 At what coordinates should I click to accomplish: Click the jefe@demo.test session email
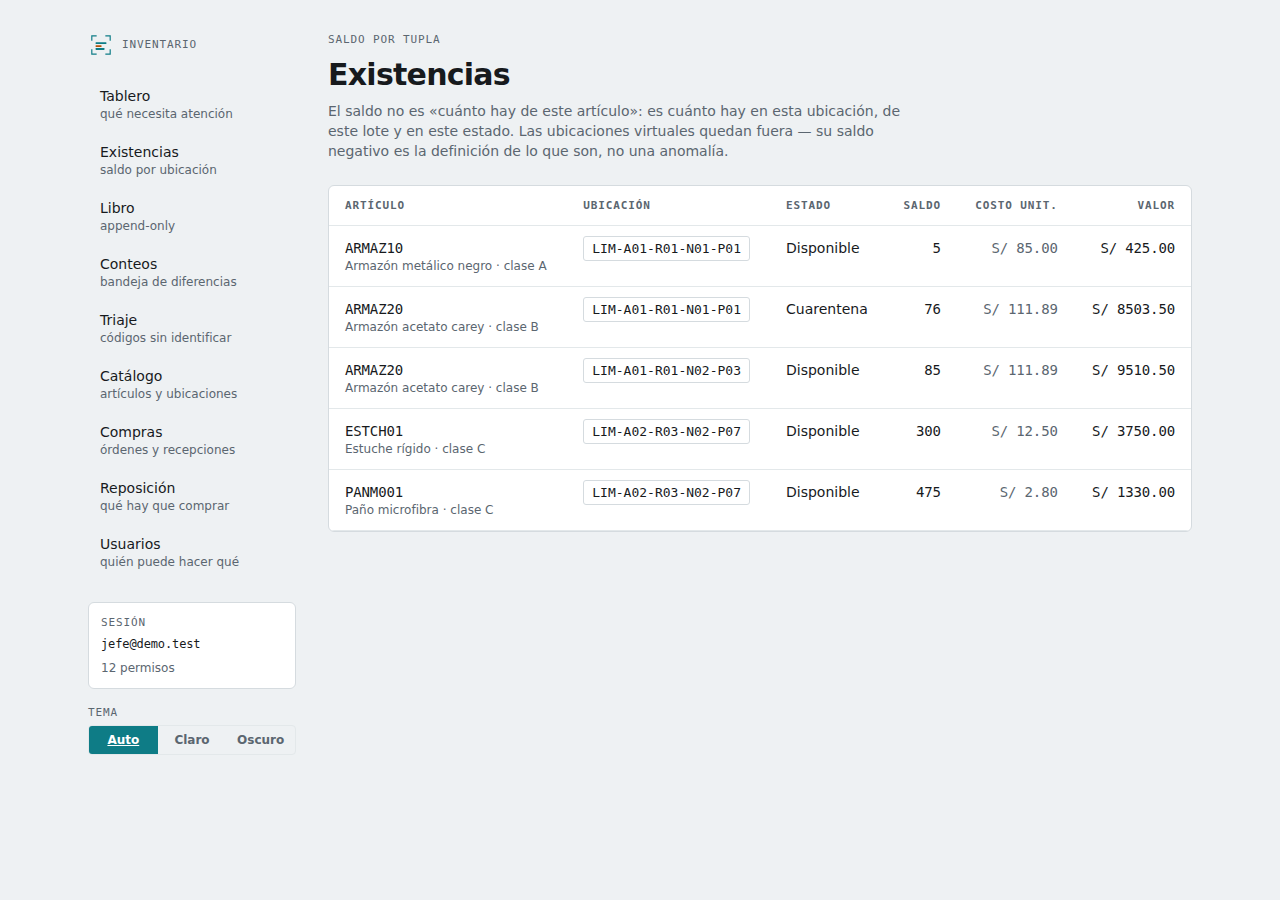click(151, 644)
